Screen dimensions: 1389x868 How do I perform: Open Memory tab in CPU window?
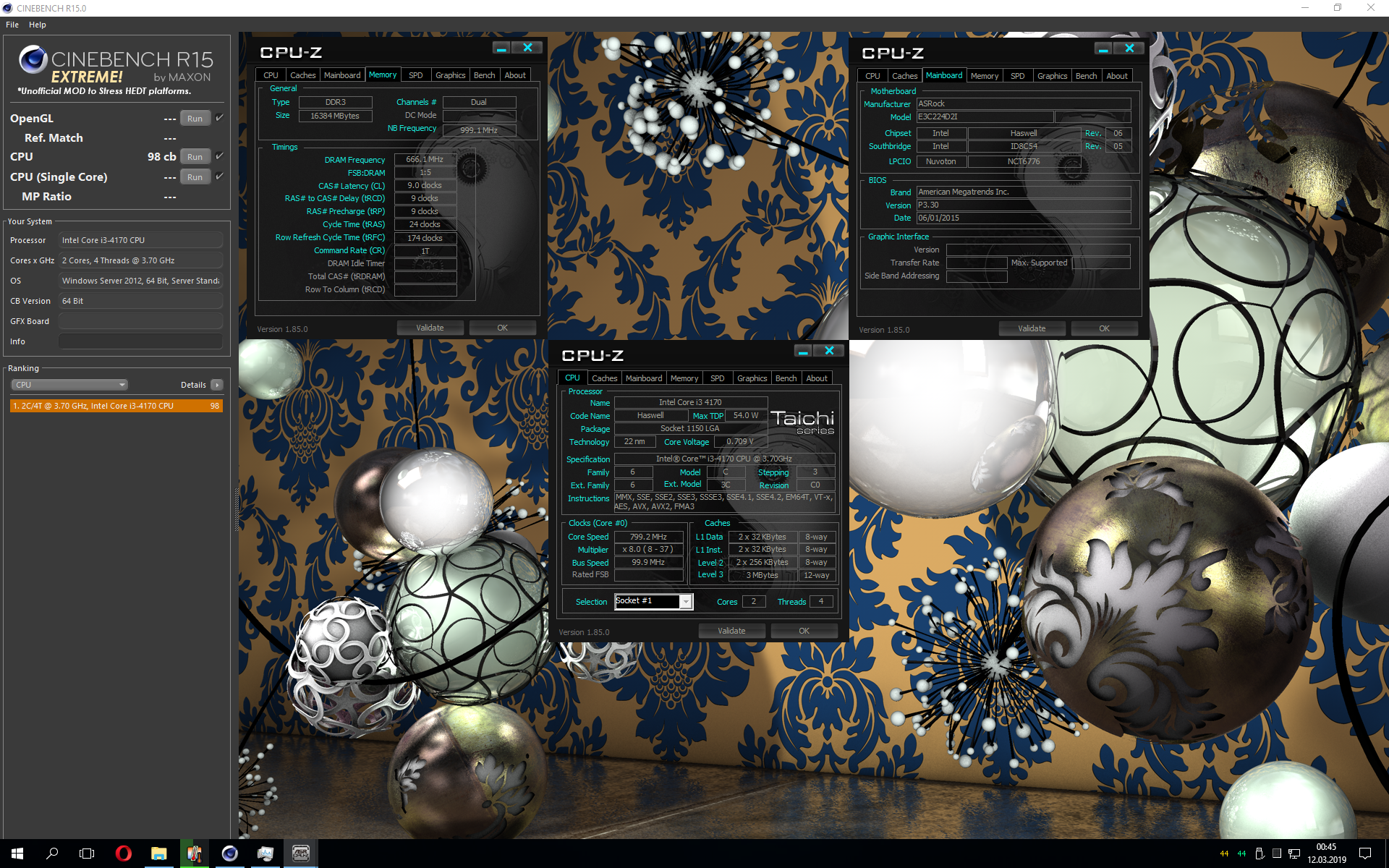point(684,378)
